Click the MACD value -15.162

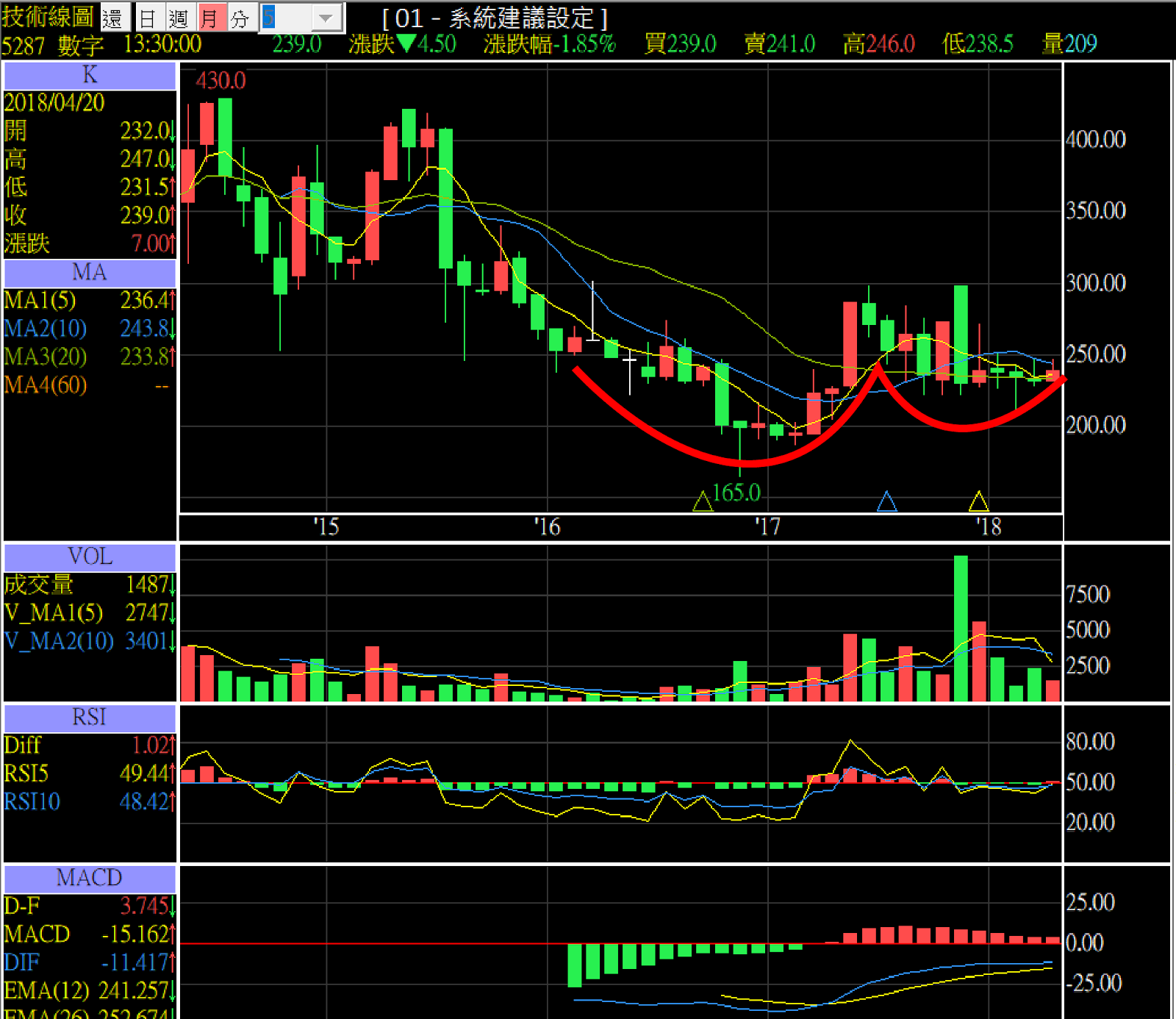click(137, 934)
